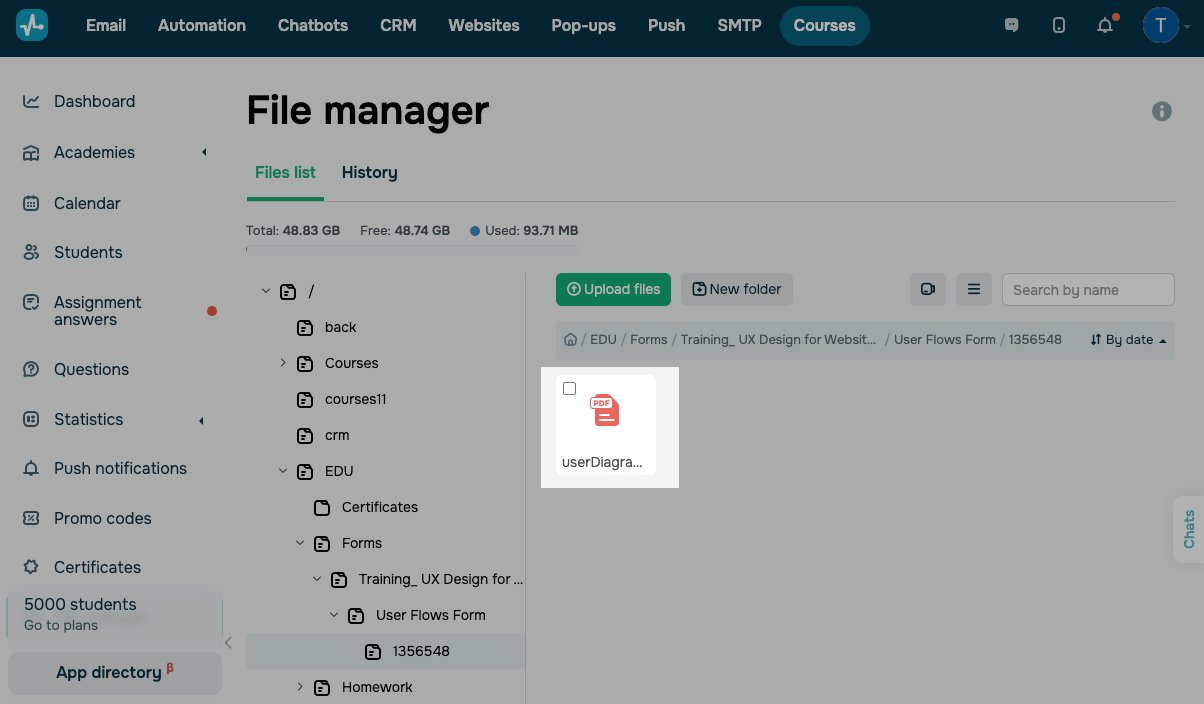Click the home icon in breadcrumb
This screenshot has height=704, width=1204.
tap(570, 340)
